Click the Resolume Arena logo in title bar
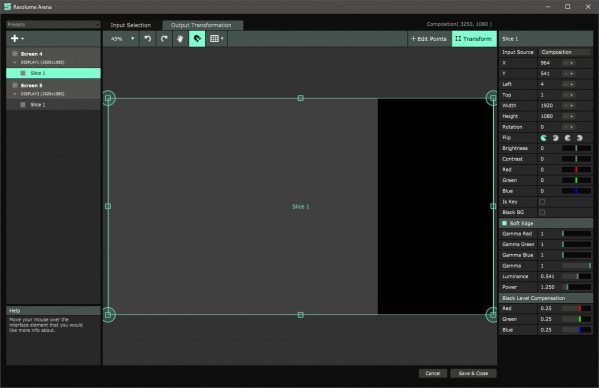 [x=7, y=6]
